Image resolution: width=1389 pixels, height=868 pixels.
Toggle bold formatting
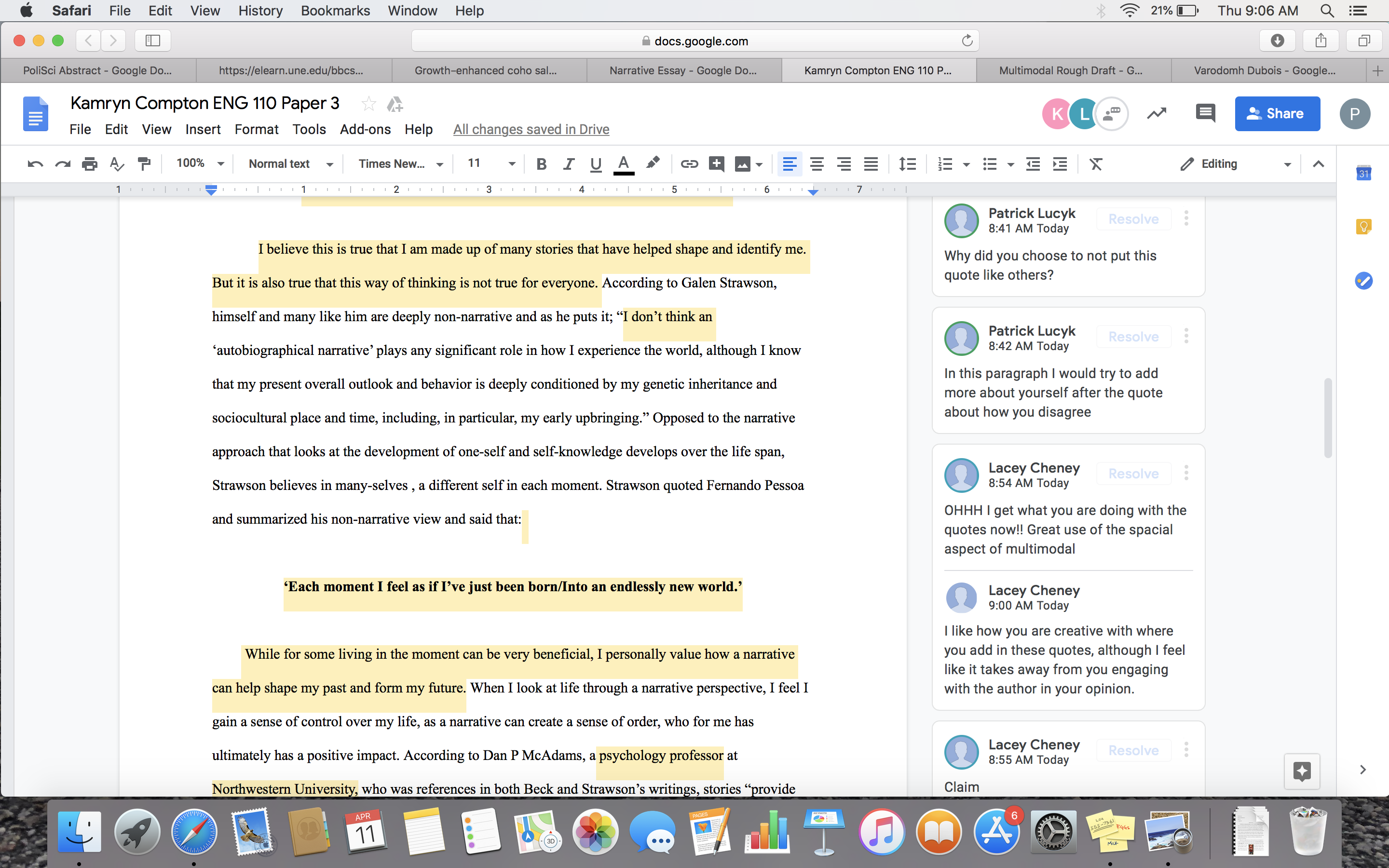tap(541, 164)
